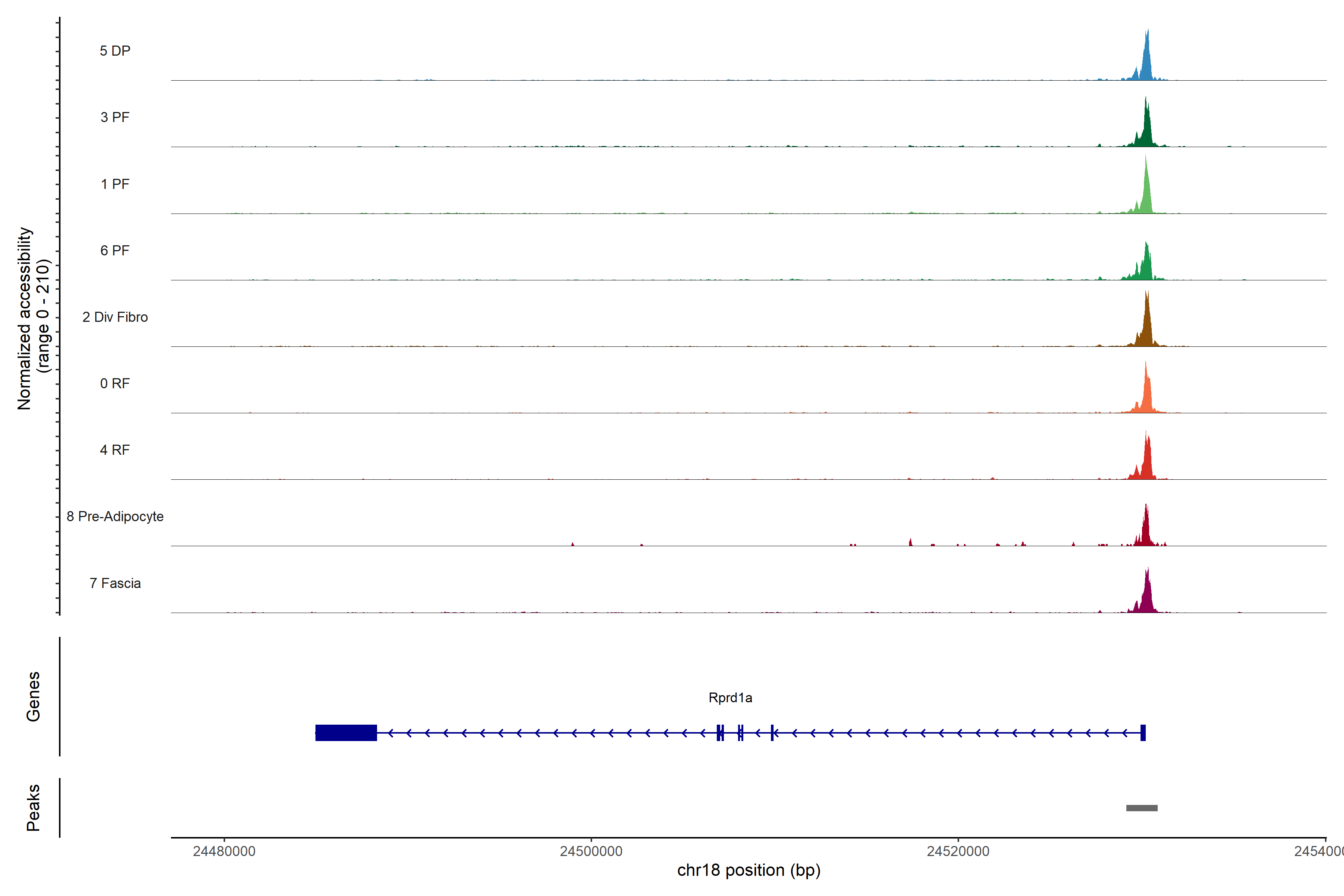Viewport: 1344px width, 896px height.
Task: Click the gray peak region bar
Action: [1141, 808]
